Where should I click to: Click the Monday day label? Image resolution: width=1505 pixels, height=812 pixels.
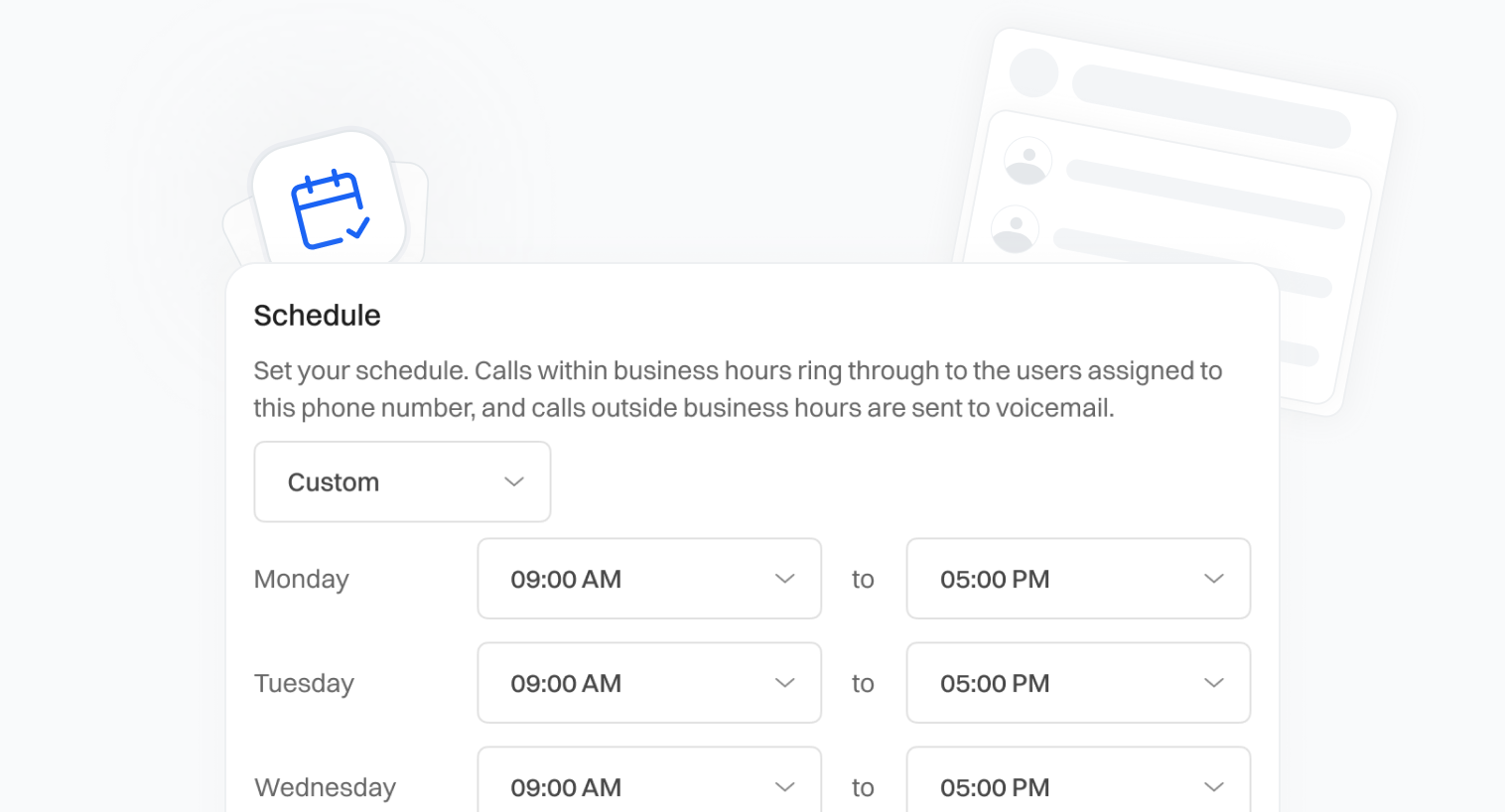[302, 580]
